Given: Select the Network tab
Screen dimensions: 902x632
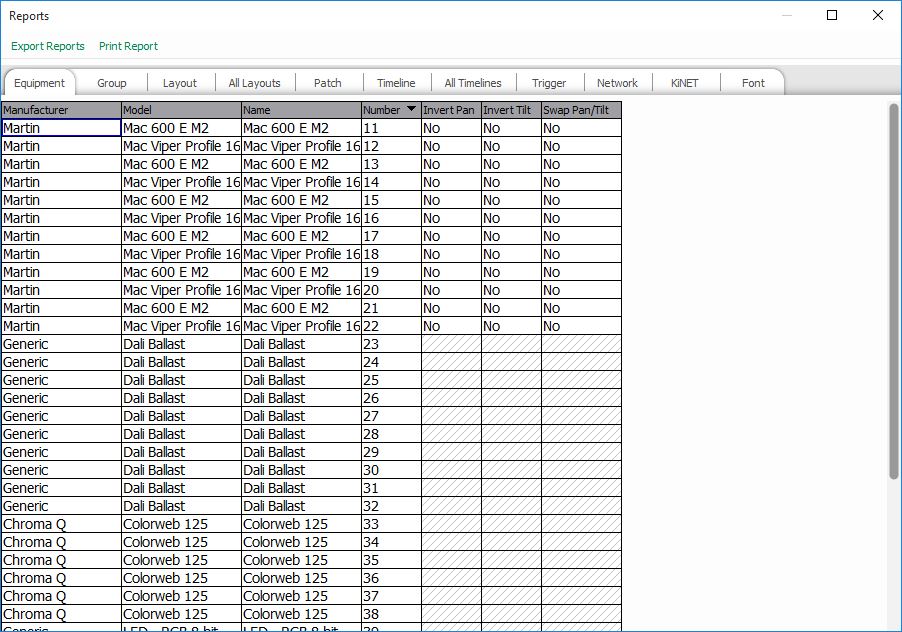Looking at the screenshot, I should 617,83.
